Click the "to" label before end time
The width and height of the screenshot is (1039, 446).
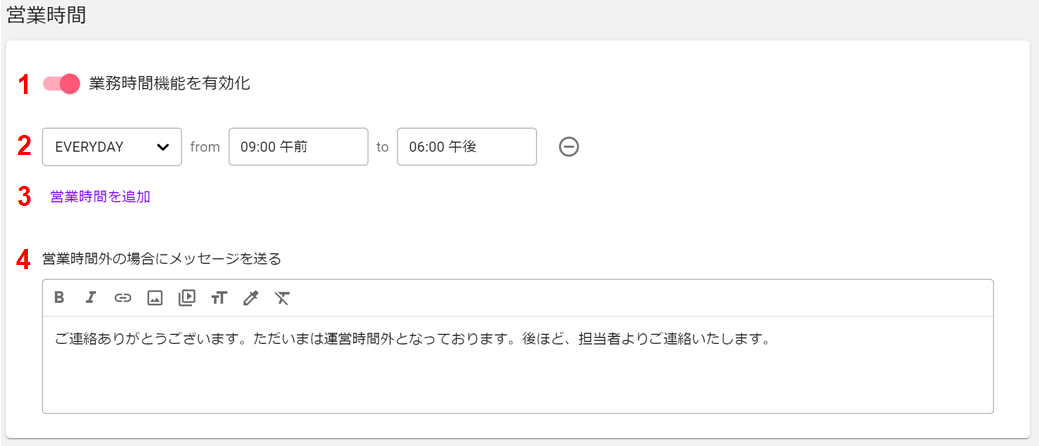tap(382, 147)
